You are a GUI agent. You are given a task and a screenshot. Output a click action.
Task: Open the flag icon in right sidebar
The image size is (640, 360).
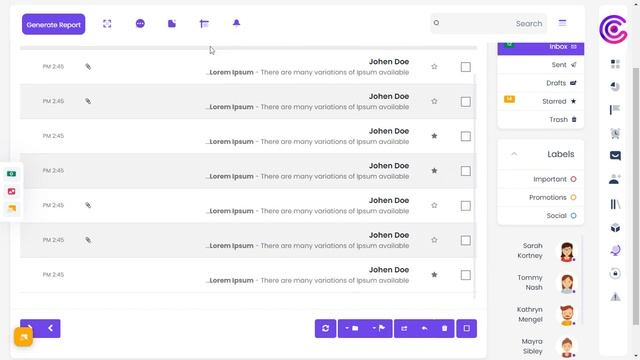(x=615, y=109)
